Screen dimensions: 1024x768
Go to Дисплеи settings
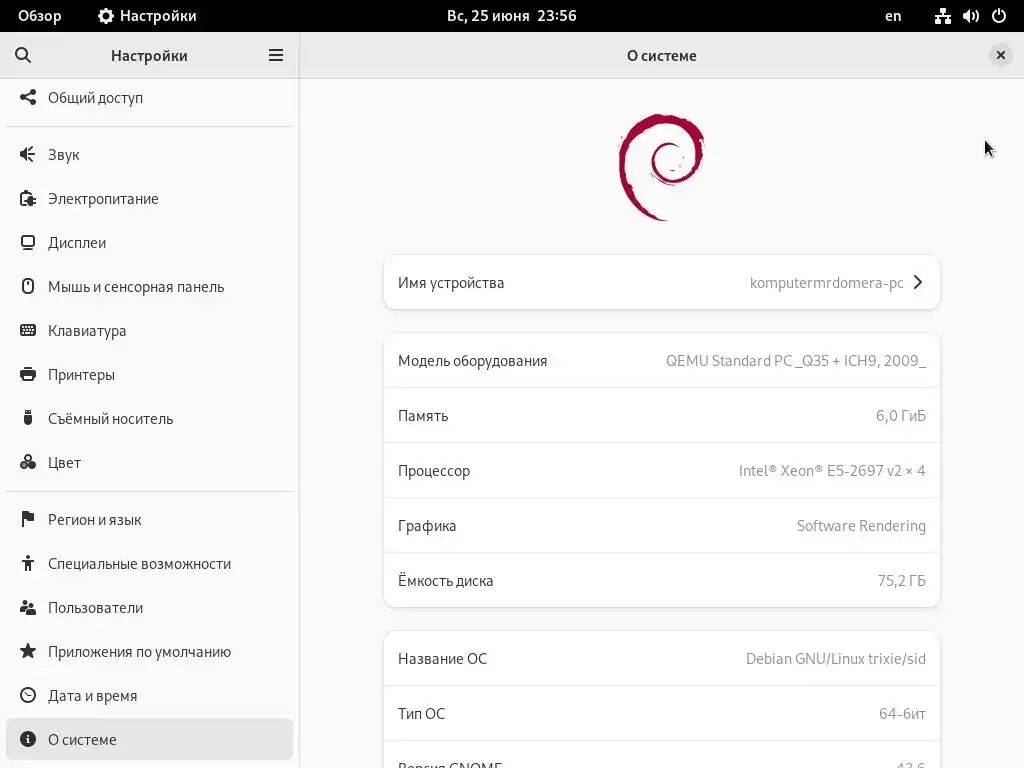(x=150, y=242)
